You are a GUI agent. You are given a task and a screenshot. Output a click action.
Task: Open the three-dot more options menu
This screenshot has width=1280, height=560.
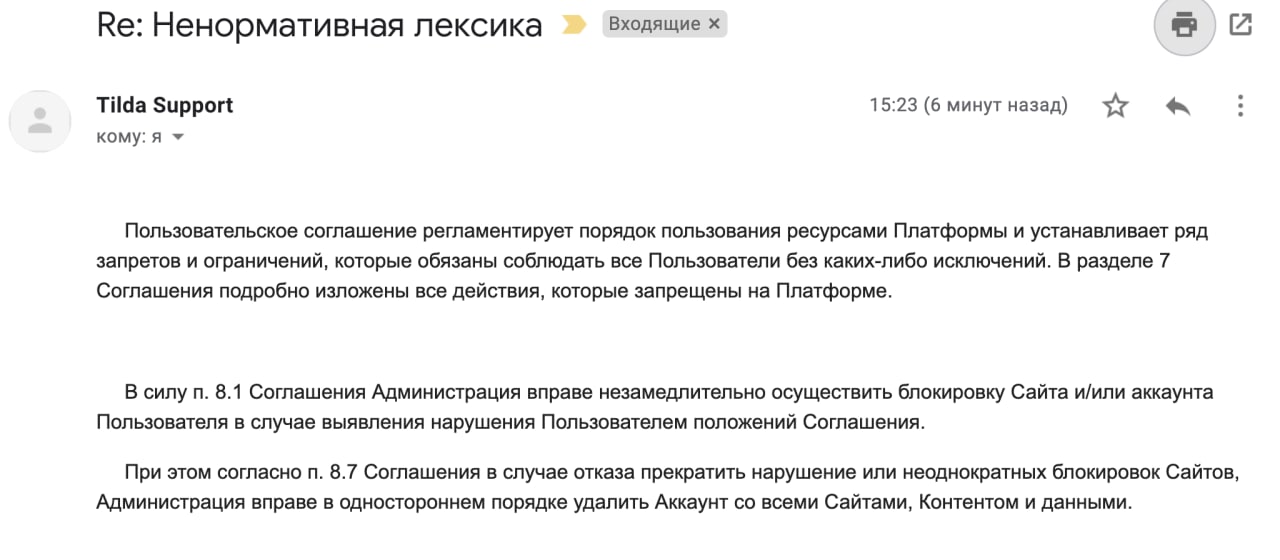coord(1240,106)
